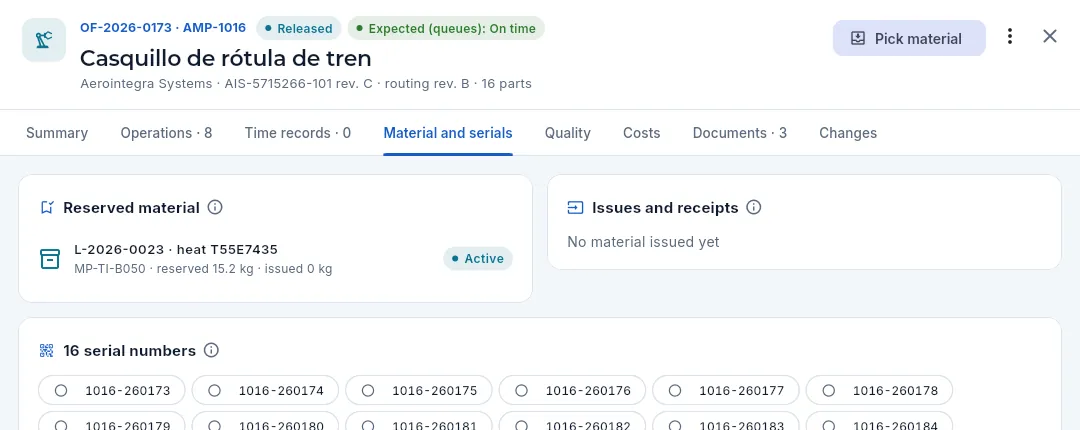1080x430 pixels.
Task: Click the Active status badge
Action: point(477,259)
